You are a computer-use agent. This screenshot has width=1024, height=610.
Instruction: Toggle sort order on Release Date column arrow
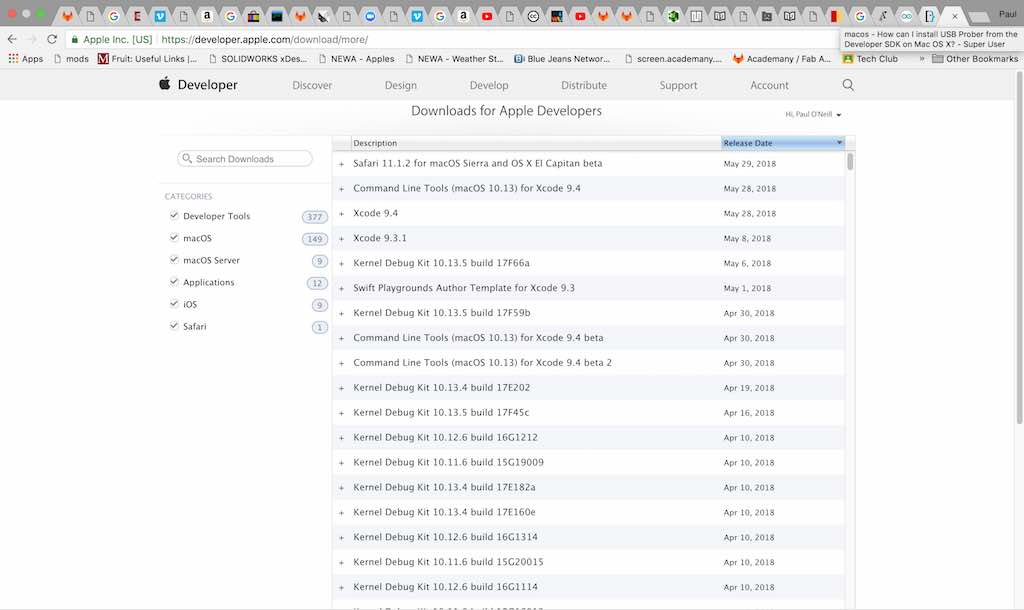839,142
